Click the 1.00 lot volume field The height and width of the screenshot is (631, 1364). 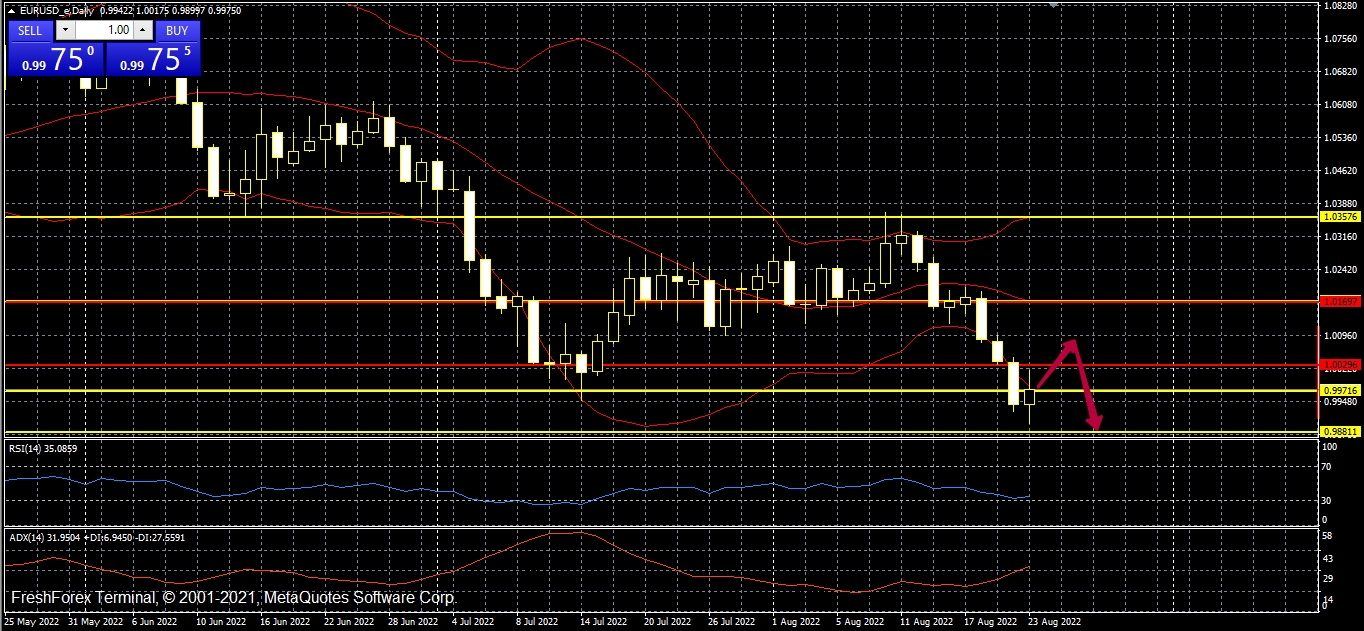coord(104,30)
